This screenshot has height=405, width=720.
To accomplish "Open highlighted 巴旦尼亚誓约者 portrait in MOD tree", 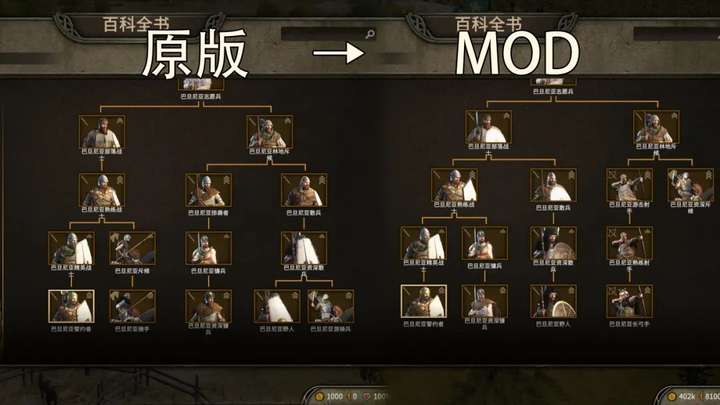I will [x=423, y=301].
